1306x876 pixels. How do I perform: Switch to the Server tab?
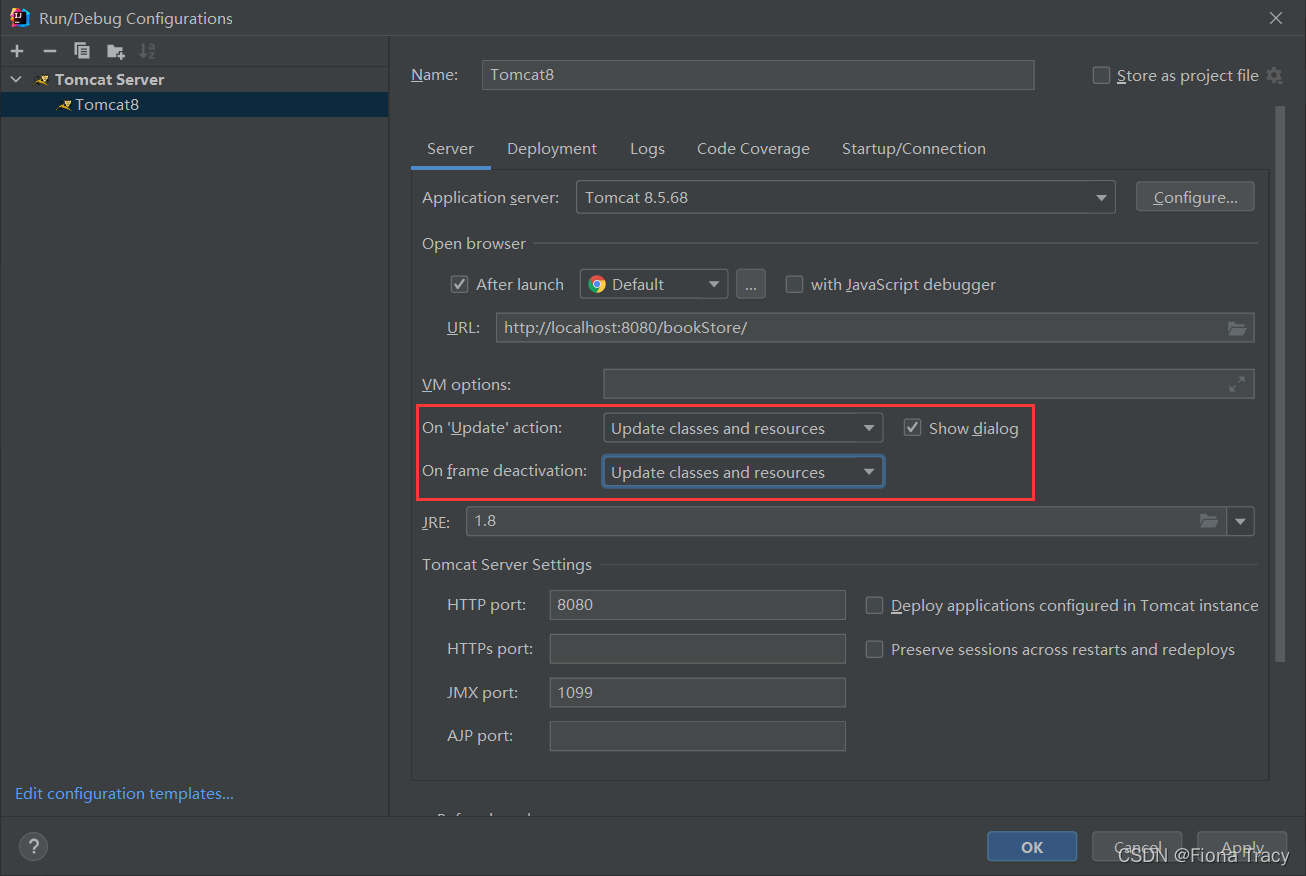tap(450, 149)
